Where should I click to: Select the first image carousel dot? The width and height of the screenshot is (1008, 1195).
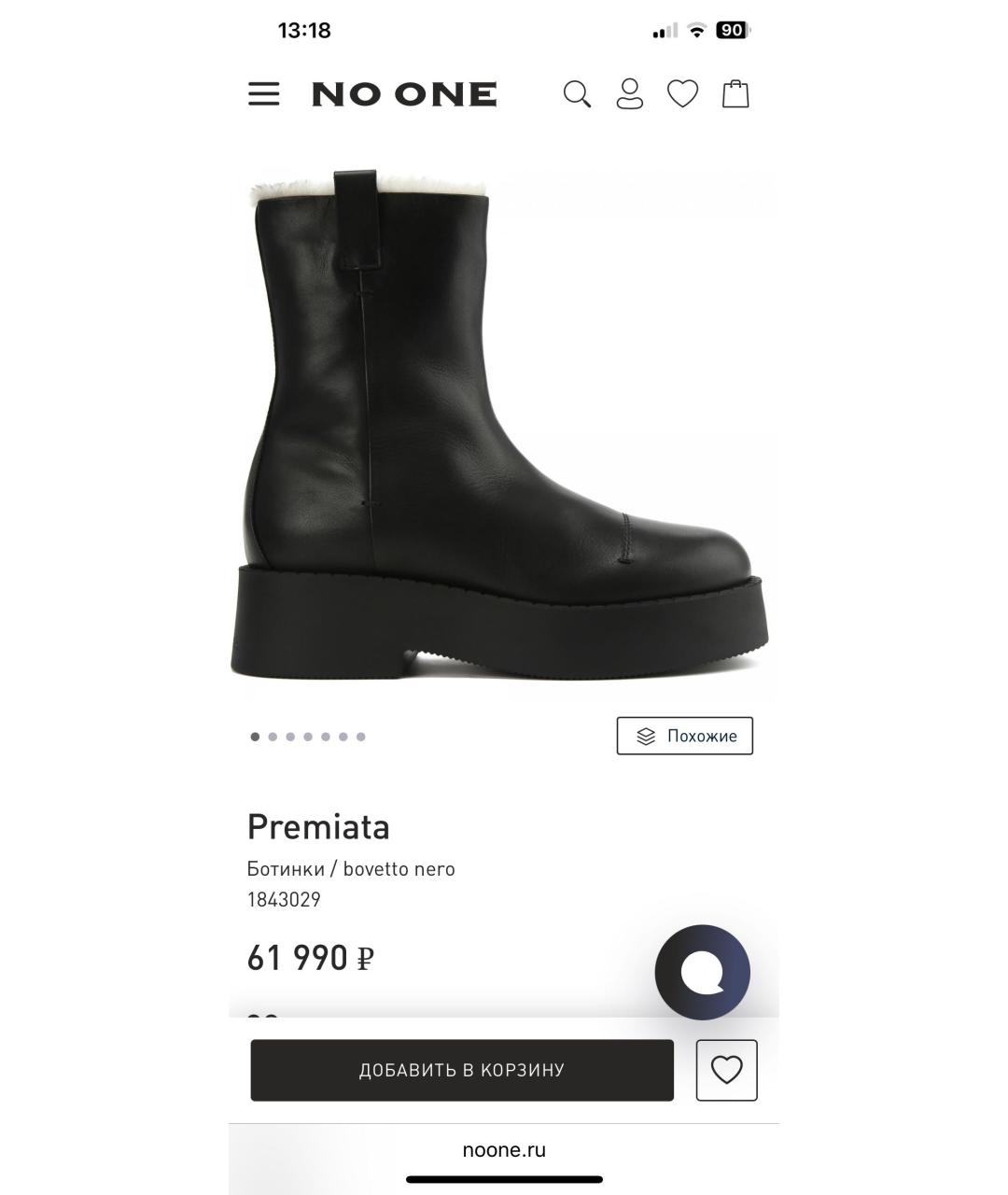pyautogui.click(x=255, y=737)
